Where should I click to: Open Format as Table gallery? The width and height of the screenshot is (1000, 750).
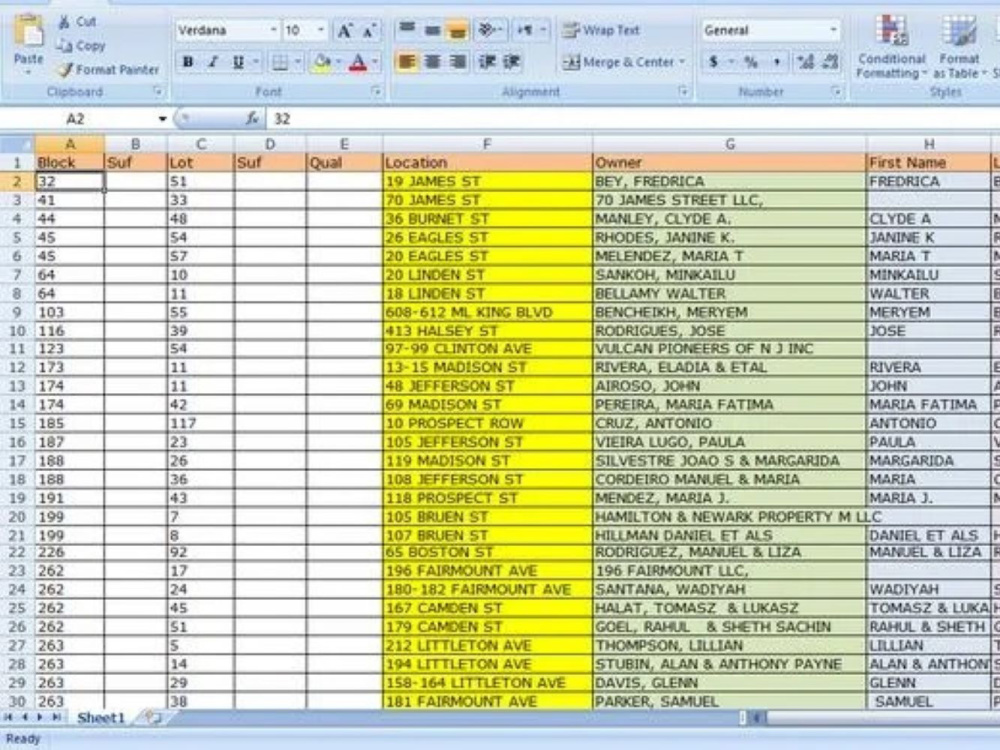(x=959, y=46)
